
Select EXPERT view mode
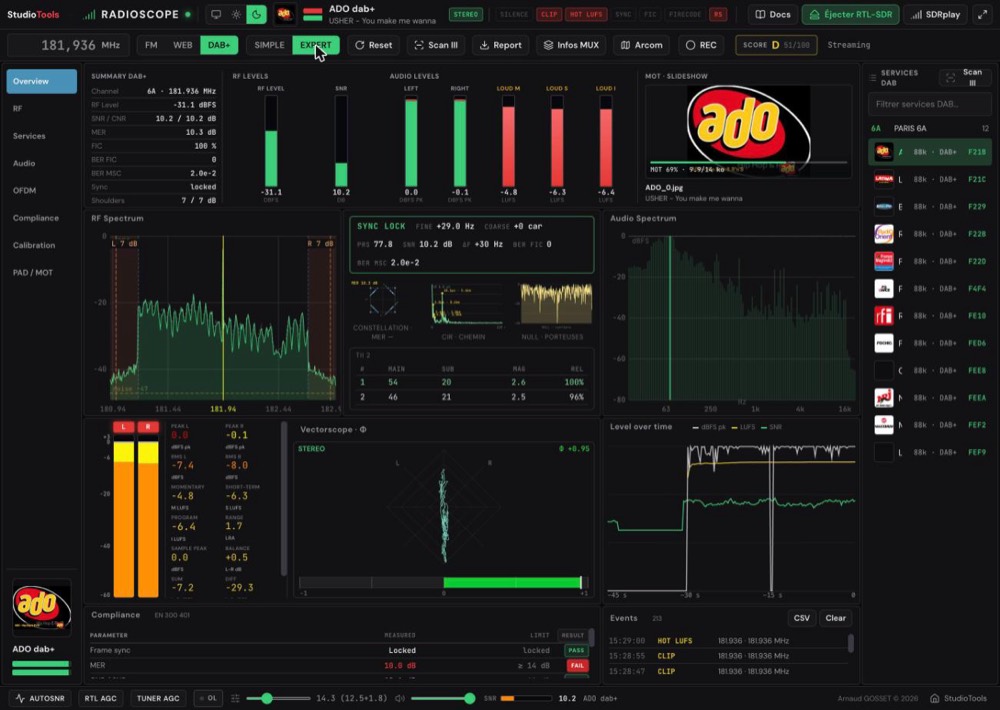316,45
